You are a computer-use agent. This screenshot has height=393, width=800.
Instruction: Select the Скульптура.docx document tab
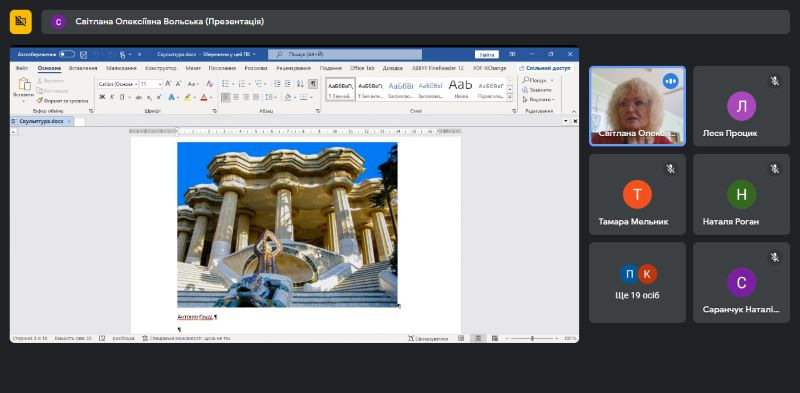pos(41,121)
